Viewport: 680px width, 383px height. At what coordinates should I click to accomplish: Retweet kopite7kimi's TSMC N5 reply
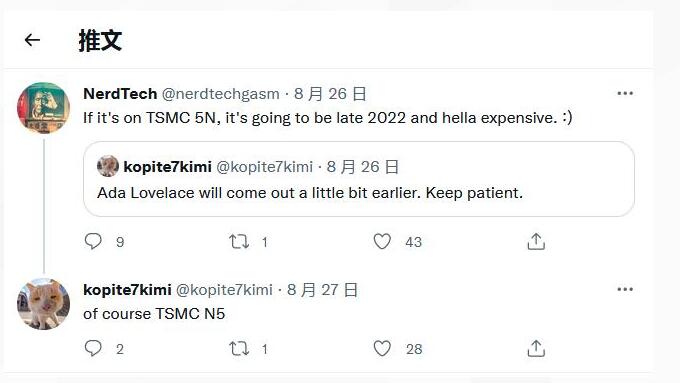[x=239, y=348]
